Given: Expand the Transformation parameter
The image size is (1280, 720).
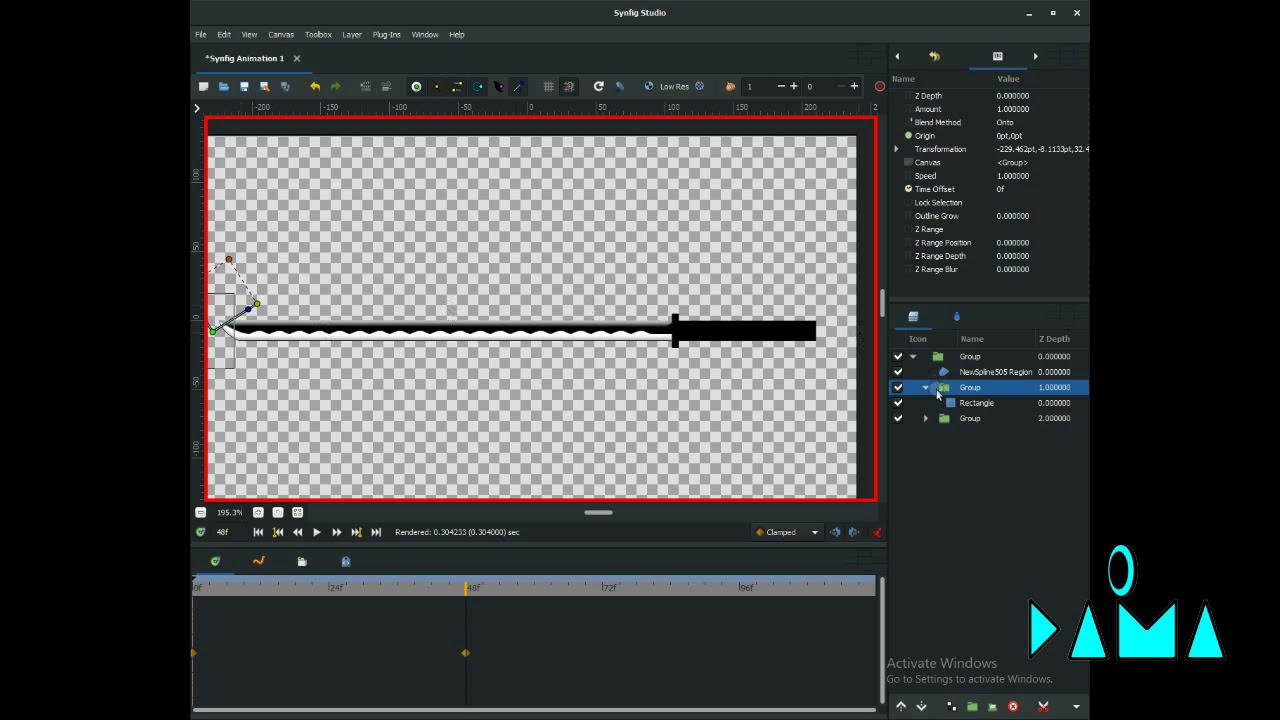Looking at the screenshot, I should click(x=896, y=149).
